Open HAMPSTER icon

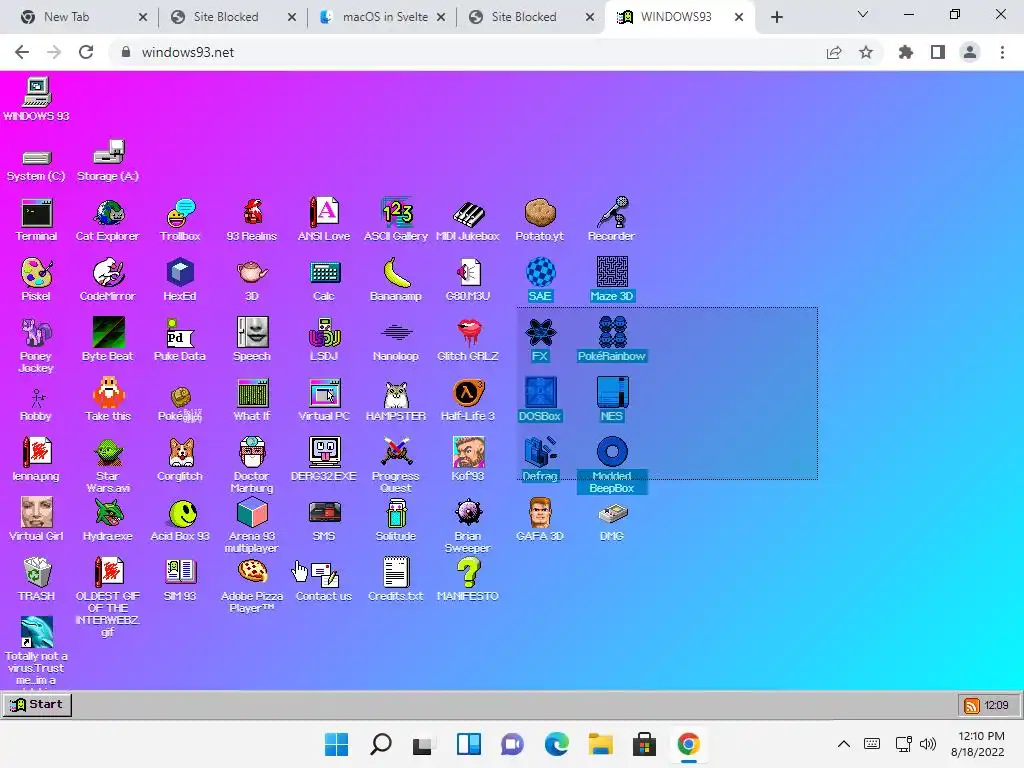(x=396, y=400)
